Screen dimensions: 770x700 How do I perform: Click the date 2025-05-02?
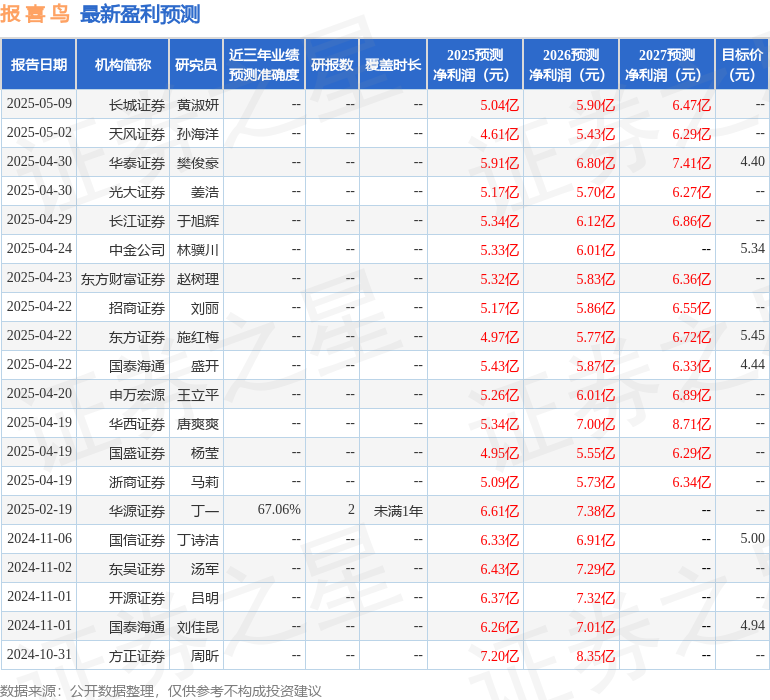39,132
